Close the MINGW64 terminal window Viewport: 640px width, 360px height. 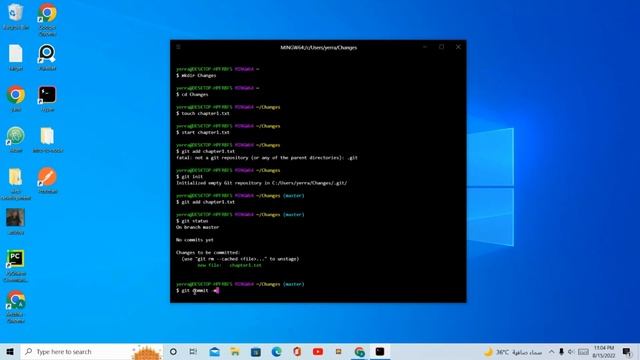coord(458,47)
